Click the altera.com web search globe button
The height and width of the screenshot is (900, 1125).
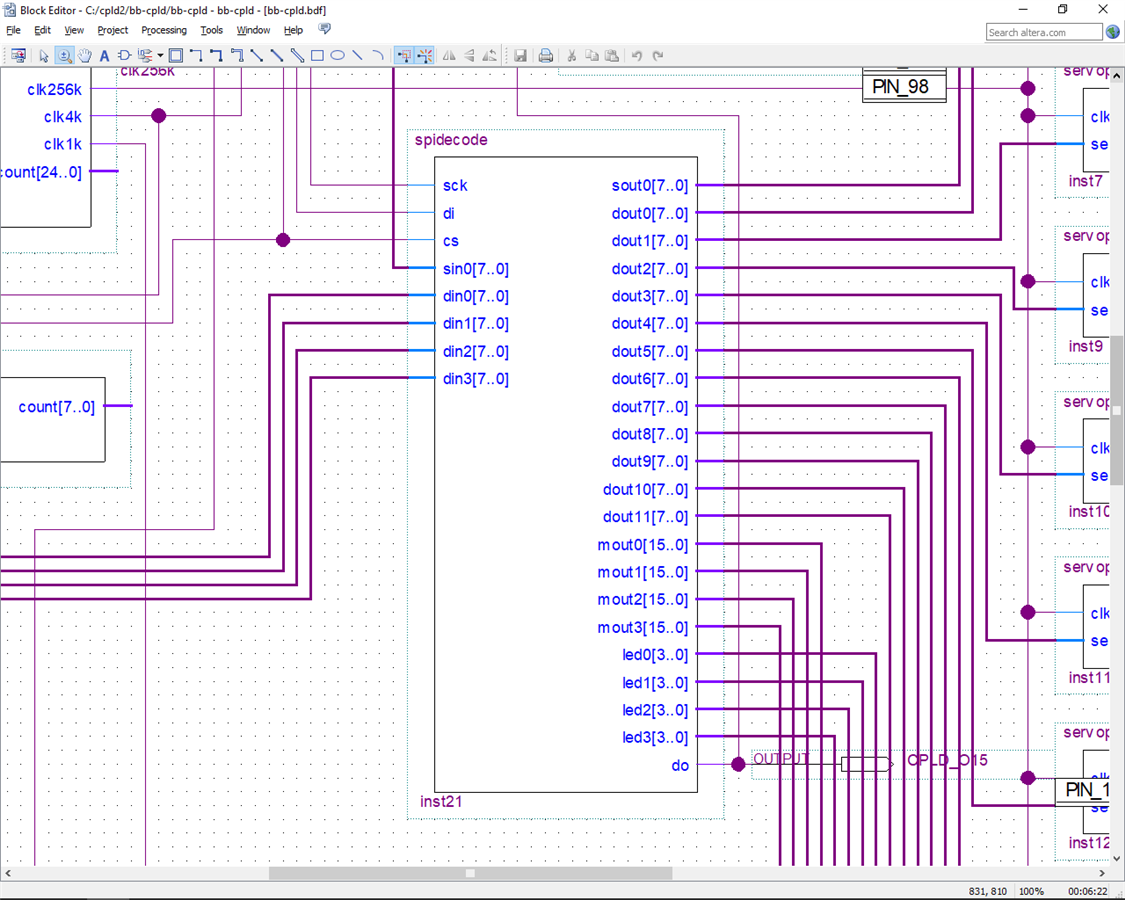(x=1112, y=32)
